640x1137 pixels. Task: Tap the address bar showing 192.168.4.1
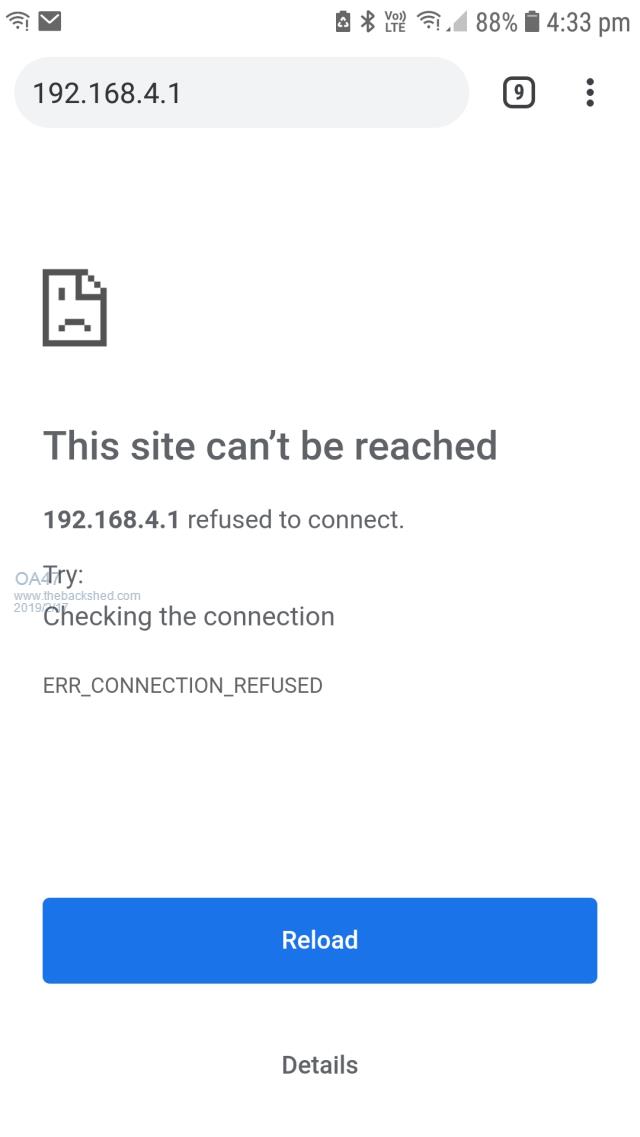coord(241,93)
